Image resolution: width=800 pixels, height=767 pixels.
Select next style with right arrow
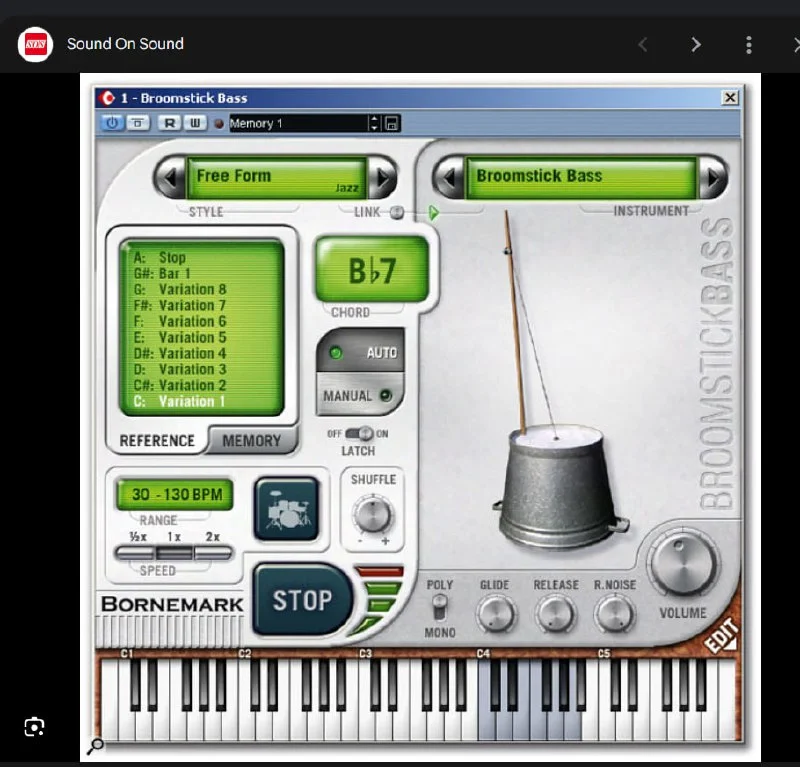[x=382, y=177]
